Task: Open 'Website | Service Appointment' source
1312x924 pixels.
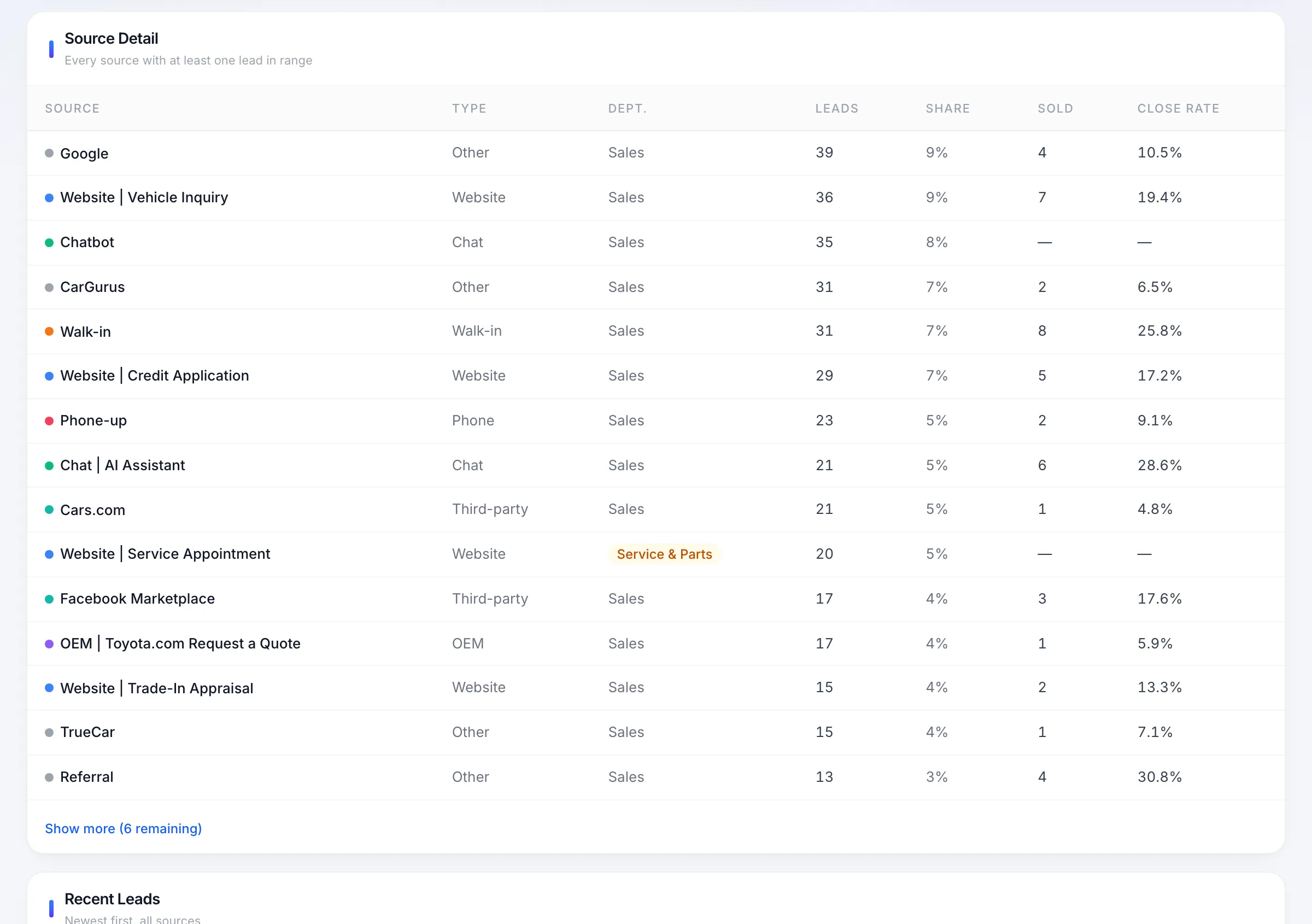Action: [165, 554]
